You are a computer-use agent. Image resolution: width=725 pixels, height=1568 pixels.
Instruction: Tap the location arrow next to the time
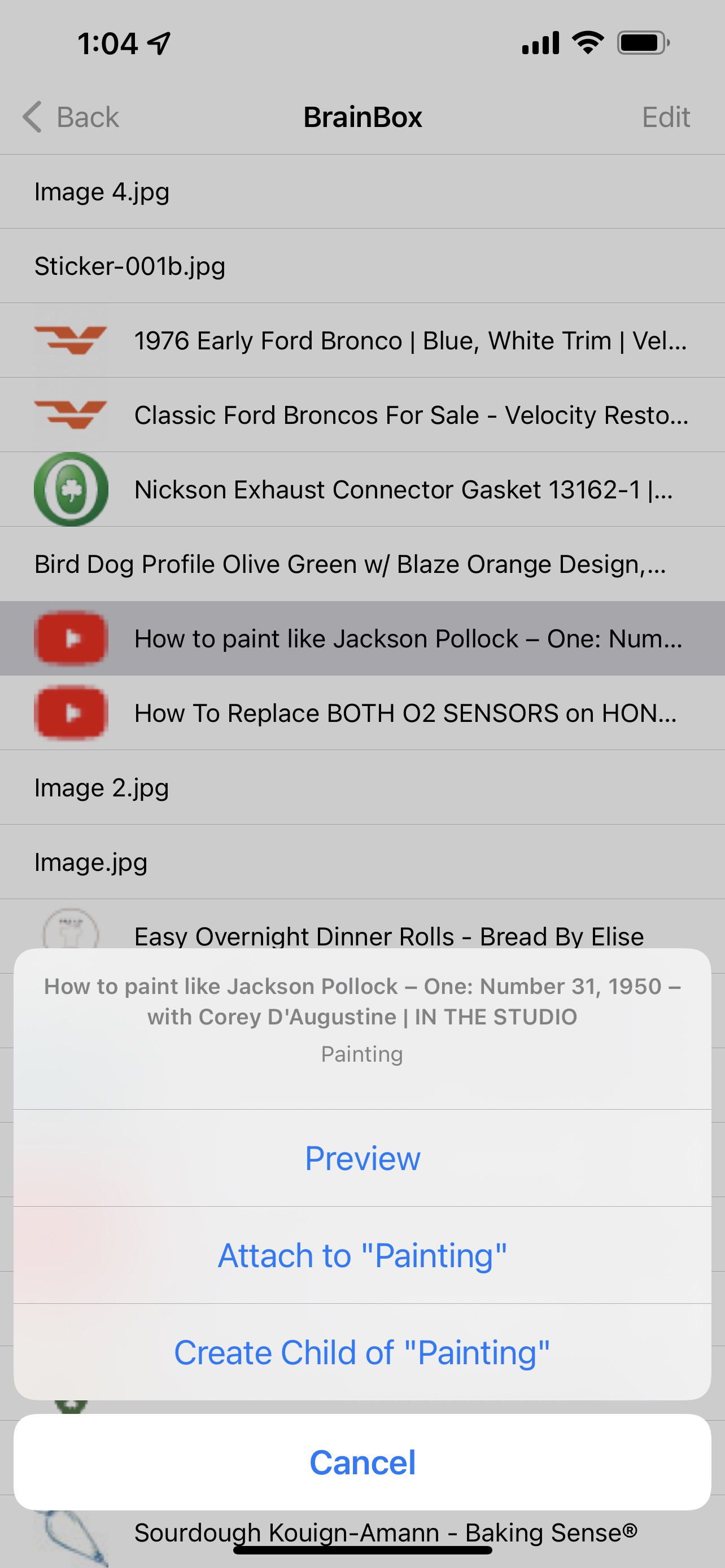click(x=159, y=43)
